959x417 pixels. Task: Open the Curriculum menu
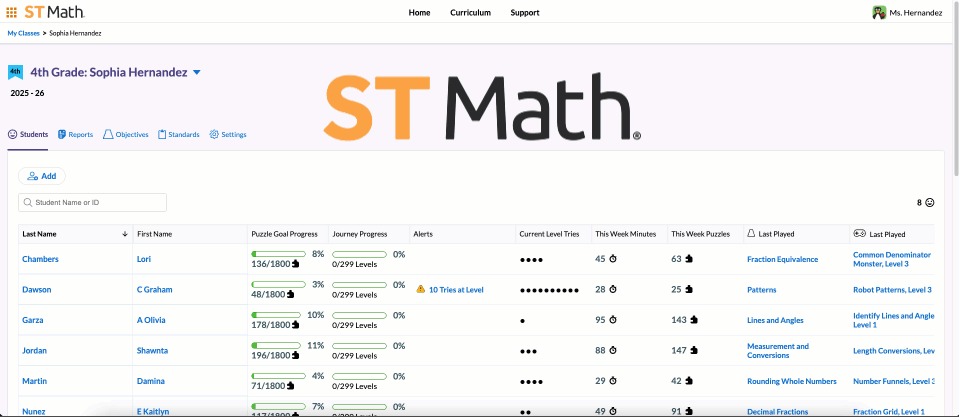[x=470, y=13]
